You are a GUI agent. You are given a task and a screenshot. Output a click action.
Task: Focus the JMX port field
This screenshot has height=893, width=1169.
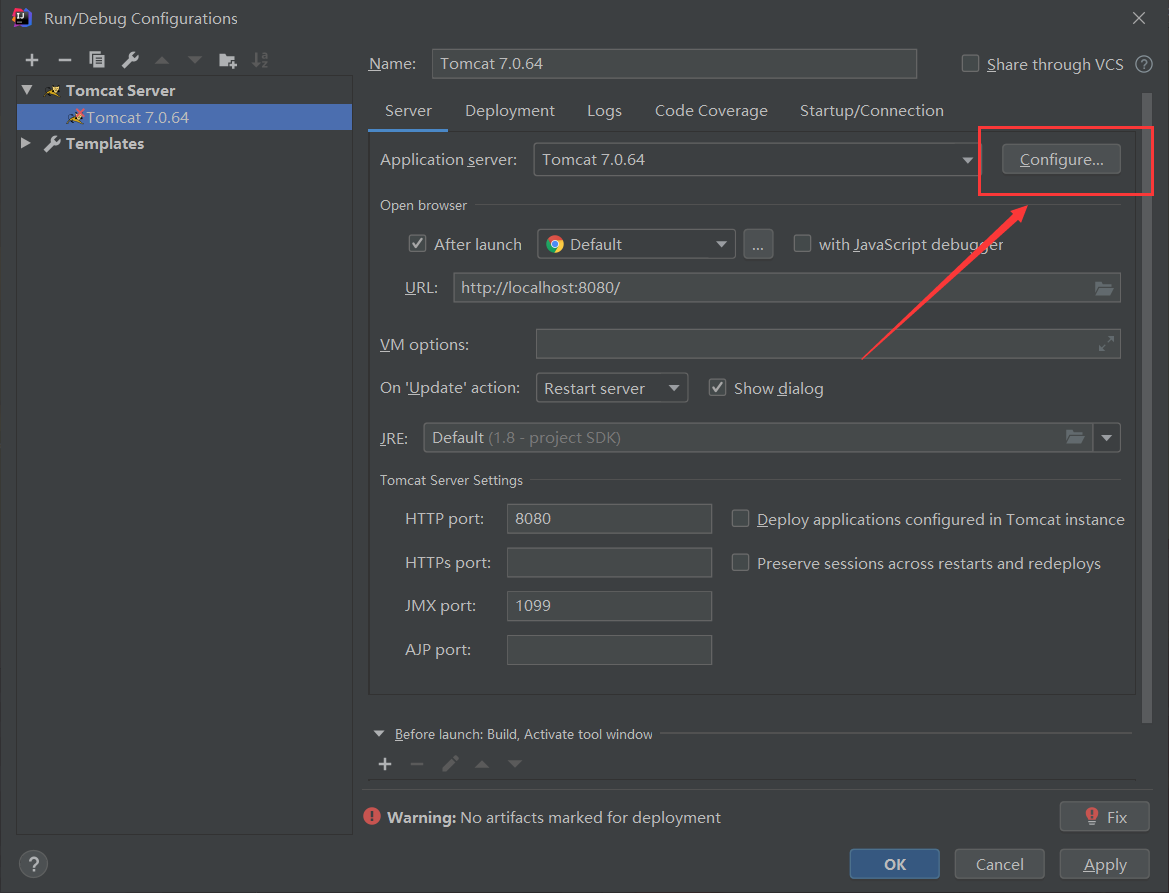(609, 606)
